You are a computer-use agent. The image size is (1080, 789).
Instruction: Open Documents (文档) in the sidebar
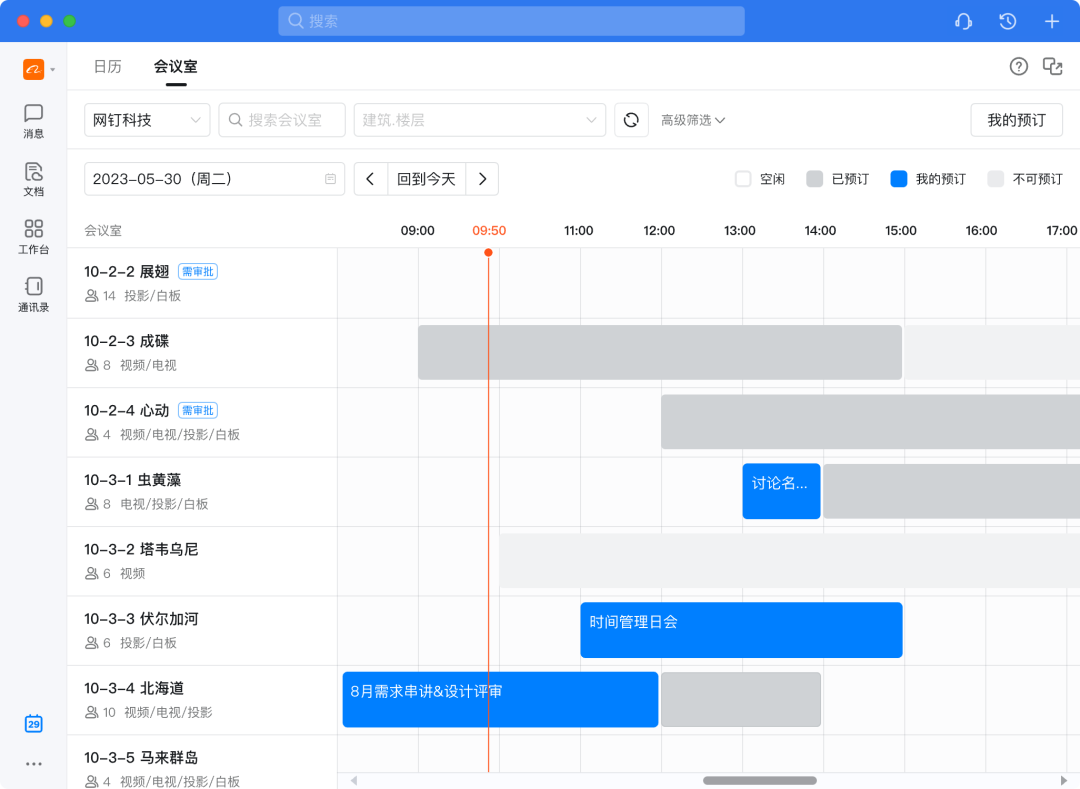tap(33, 179)
